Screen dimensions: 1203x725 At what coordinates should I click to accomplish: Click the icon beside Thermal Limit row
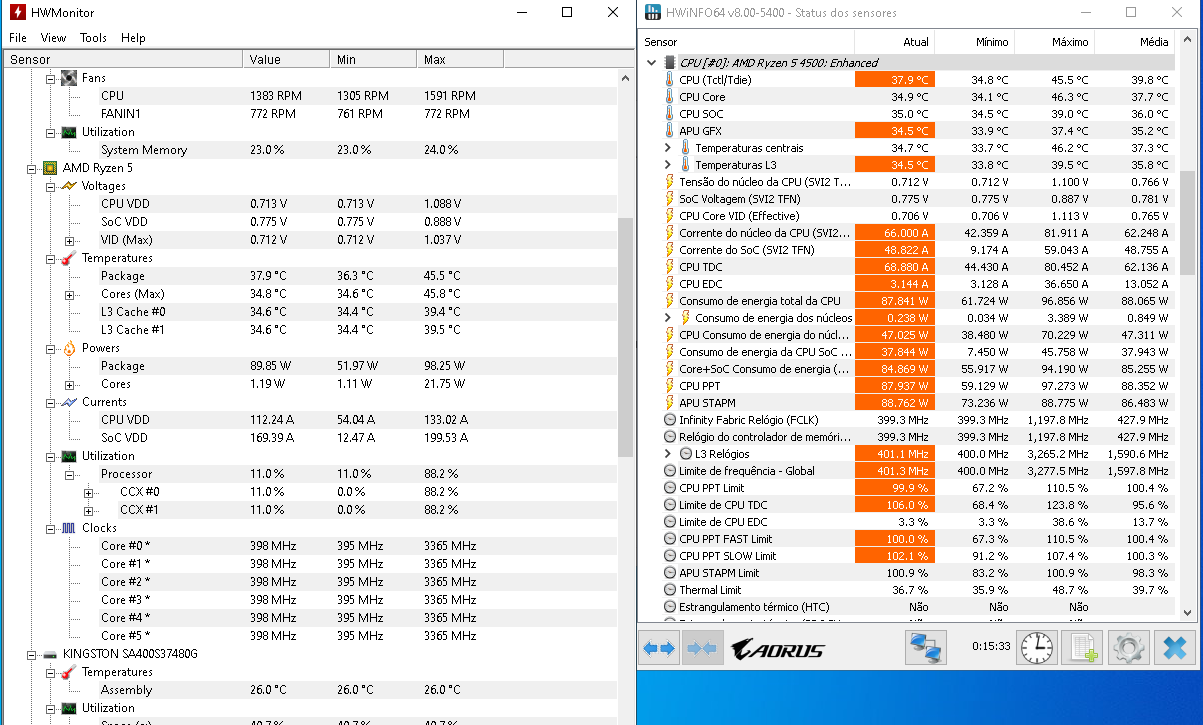[670, 590]
